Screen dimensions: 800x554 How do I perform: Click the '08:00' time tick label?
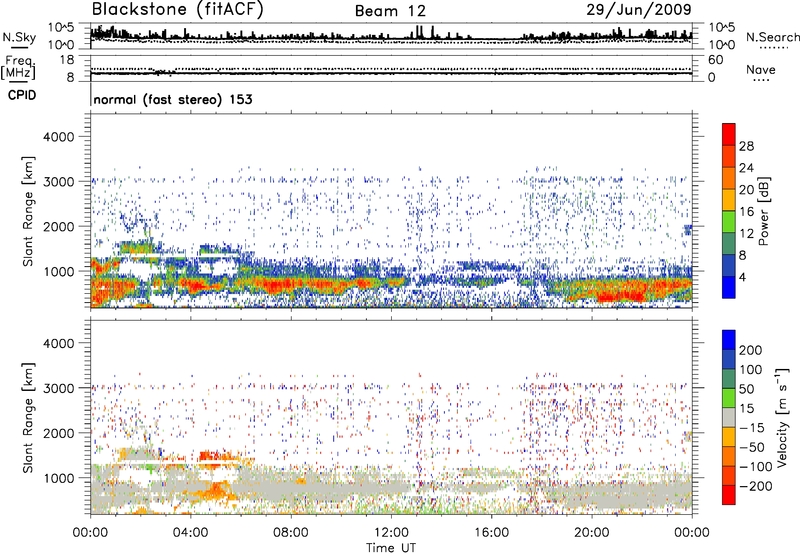291,533
